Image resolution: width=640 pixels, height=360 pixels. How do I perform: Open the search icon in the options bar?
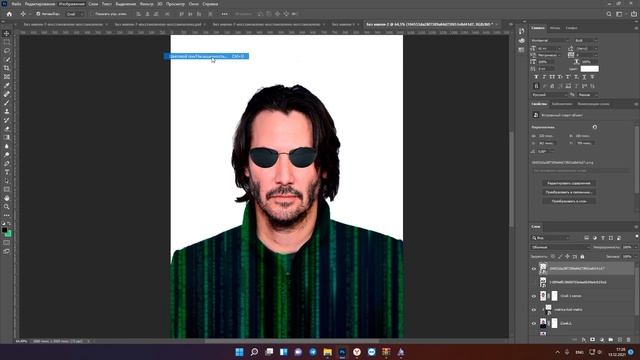(x=609, y=14)
